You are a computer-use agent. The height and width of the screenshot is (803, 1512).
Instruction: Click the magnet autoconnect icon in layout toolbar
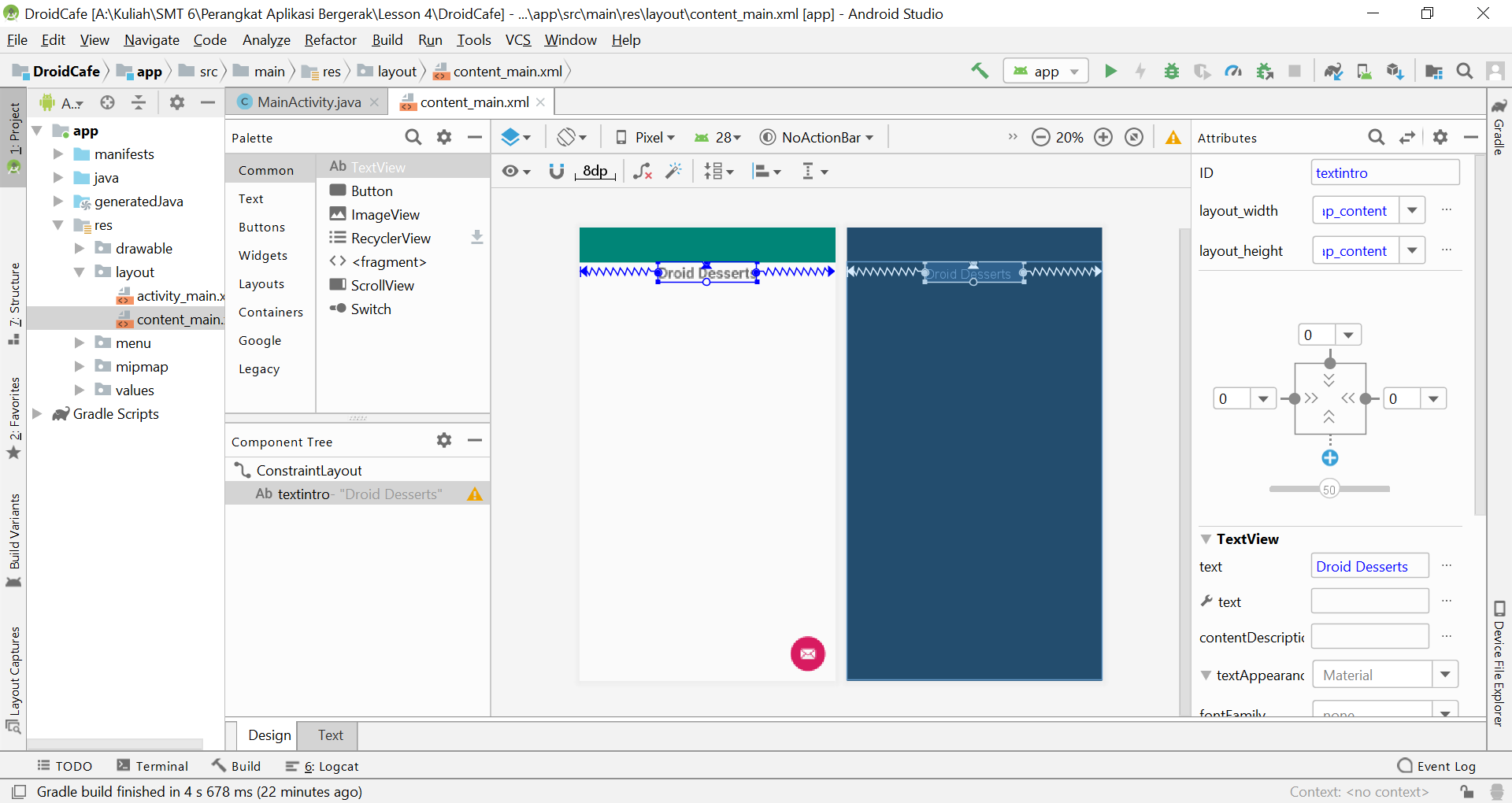pos(558,172)
